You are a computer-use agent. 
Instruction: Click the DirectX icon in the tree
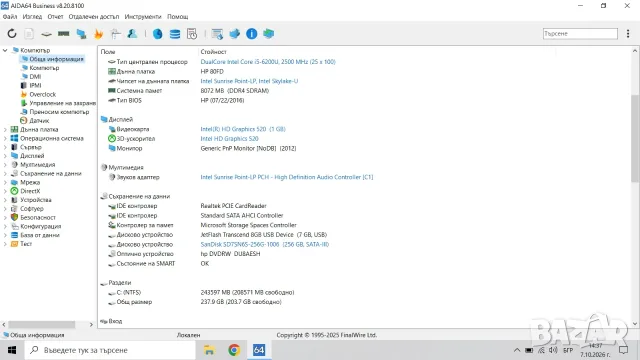click(14, 191)
